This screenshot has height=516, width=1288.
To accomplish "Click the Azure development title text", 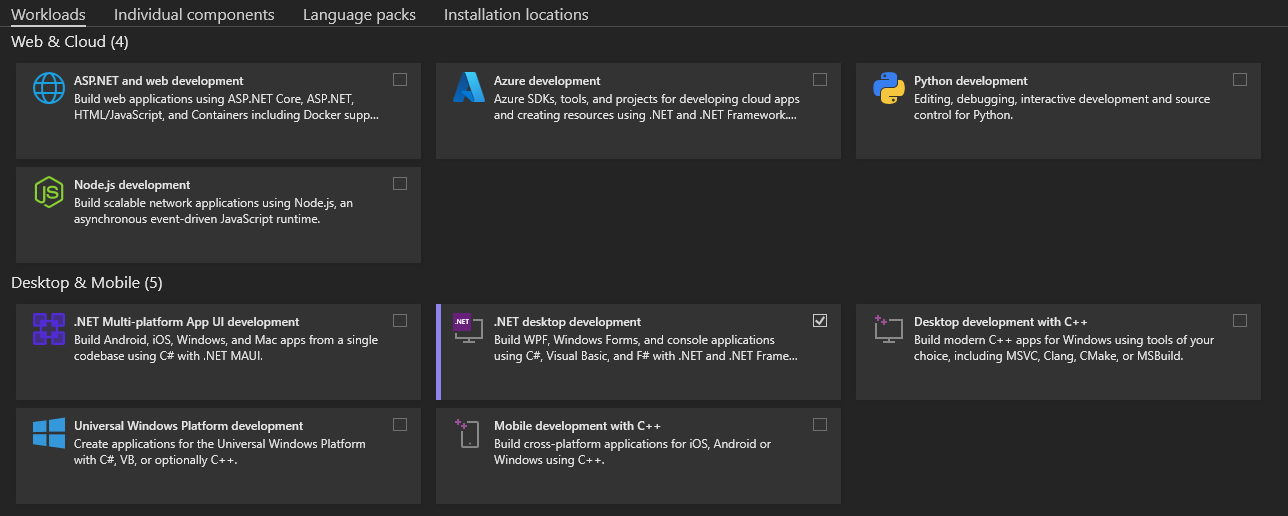I will coord(547,81).
